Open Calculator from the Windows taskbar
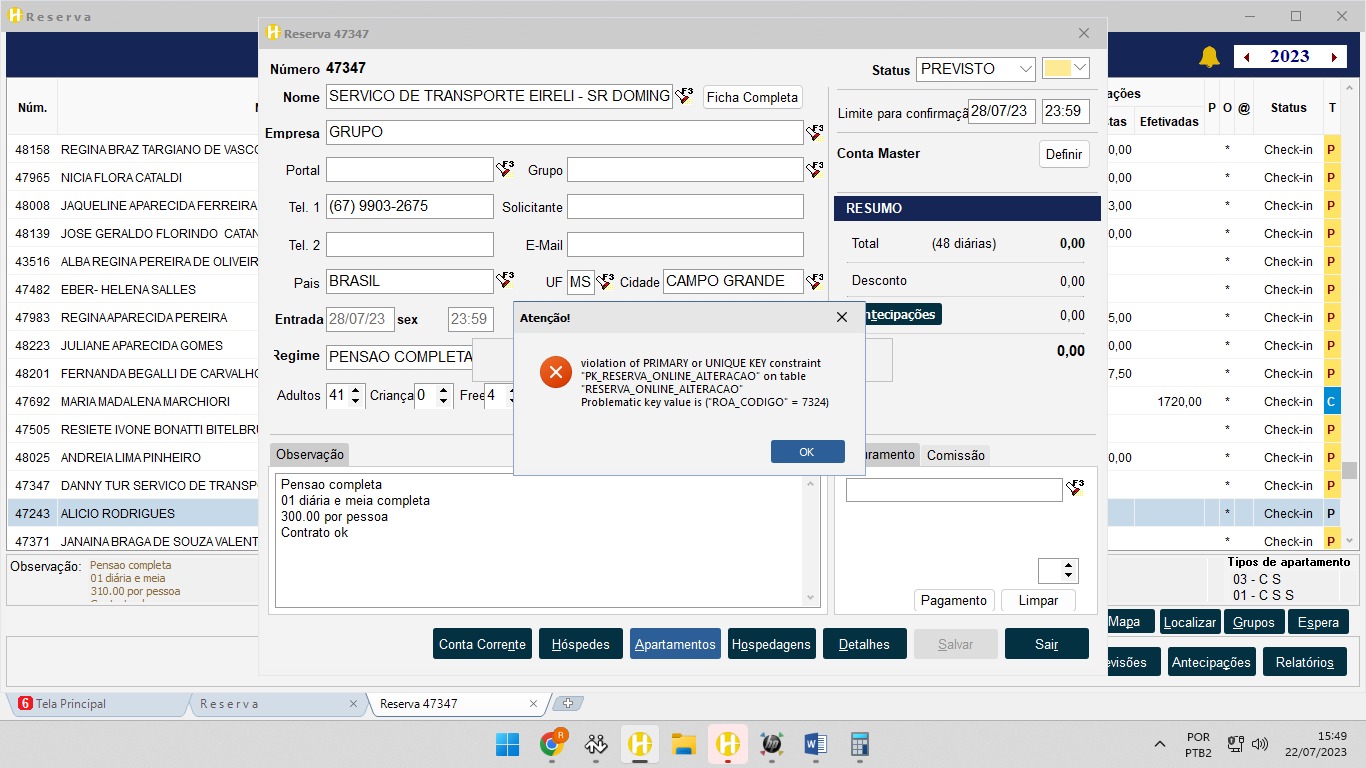The width and height of the screenshot is (1366, 768). pyautogui.click(x=859, y=744)
